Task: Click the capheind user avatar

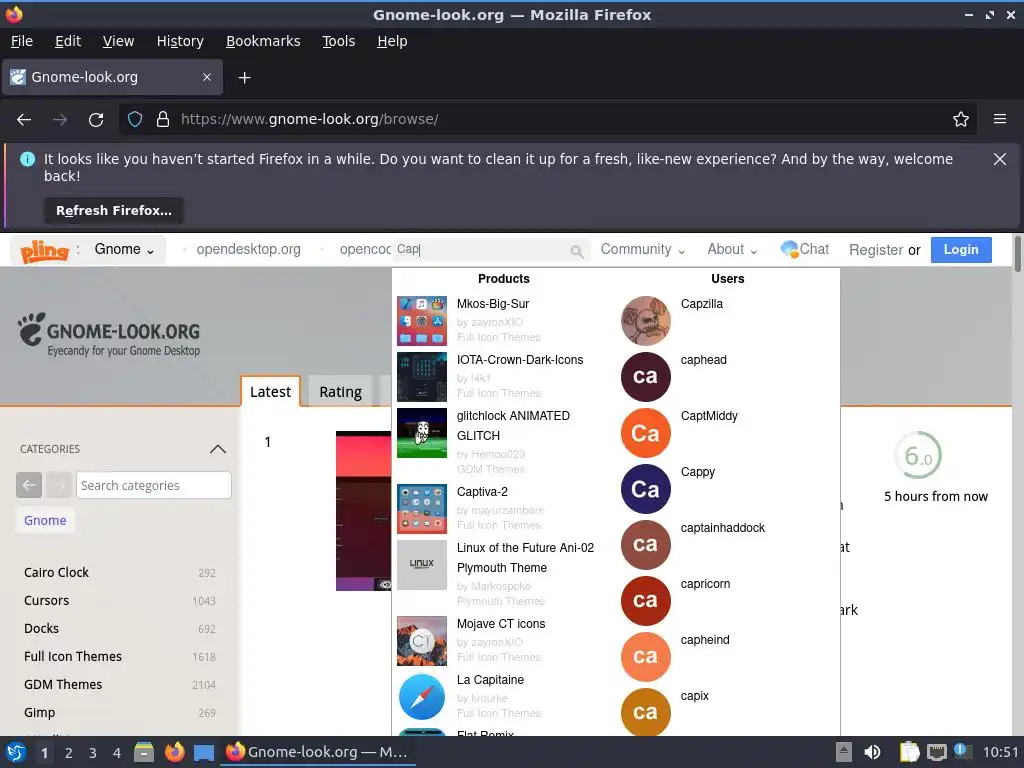Action: [645, 657]
